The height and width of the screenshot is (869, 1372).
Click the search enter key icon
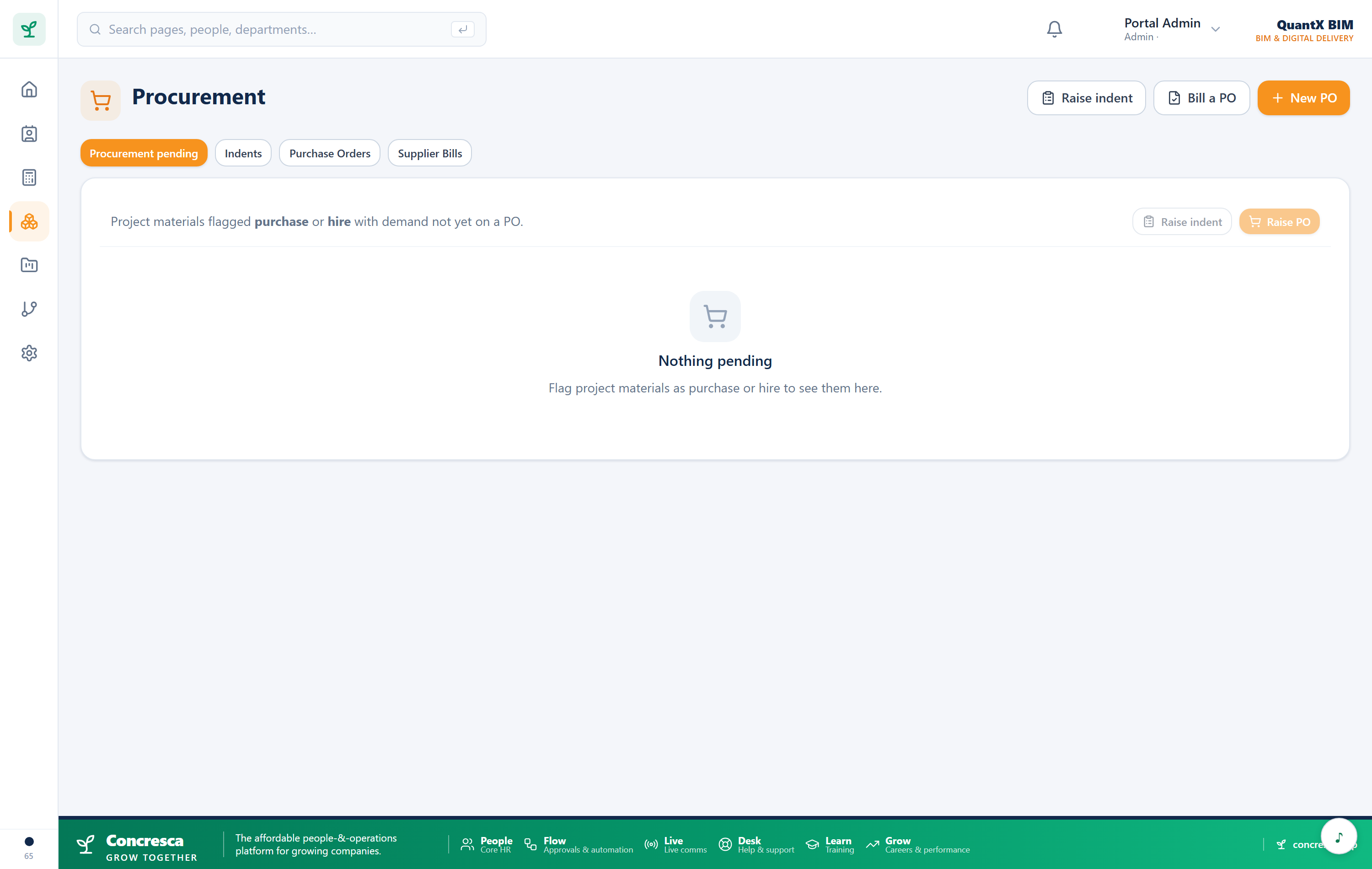click(x=463, y=29)
